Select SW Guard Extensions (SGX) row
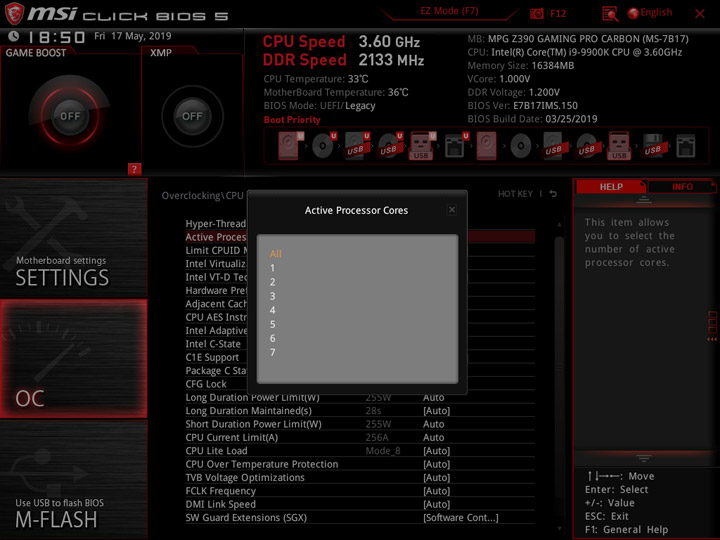Screen dimensions: 720x540 (360, 518)
